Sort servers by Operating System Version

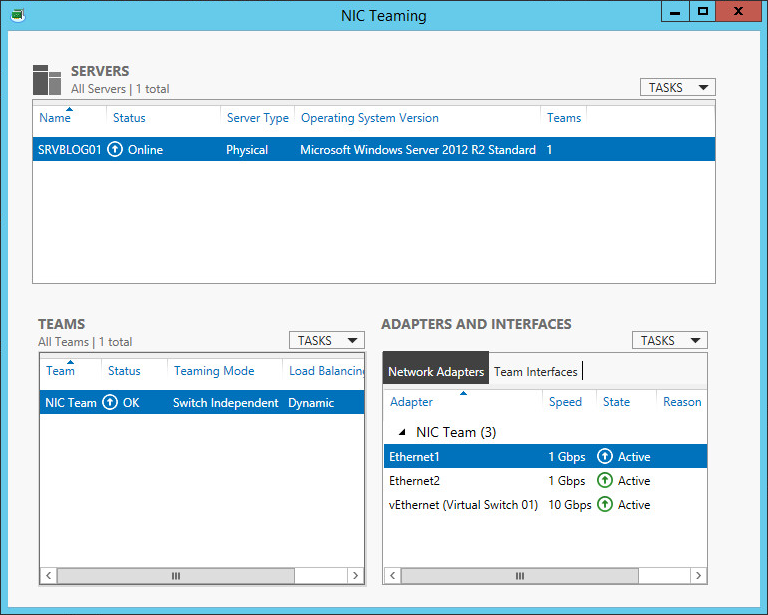point(370,118)
